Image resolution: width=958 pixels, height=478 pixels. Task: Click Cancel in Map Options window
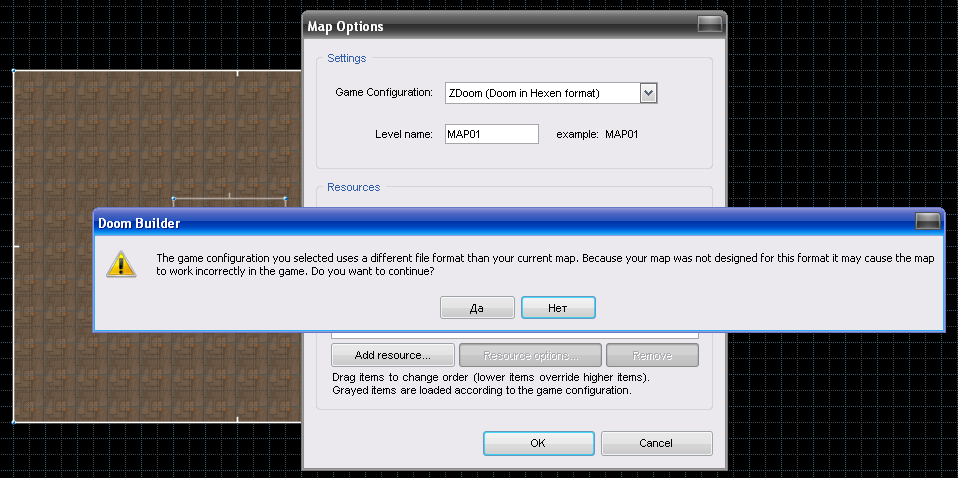[x=656, y=443]
